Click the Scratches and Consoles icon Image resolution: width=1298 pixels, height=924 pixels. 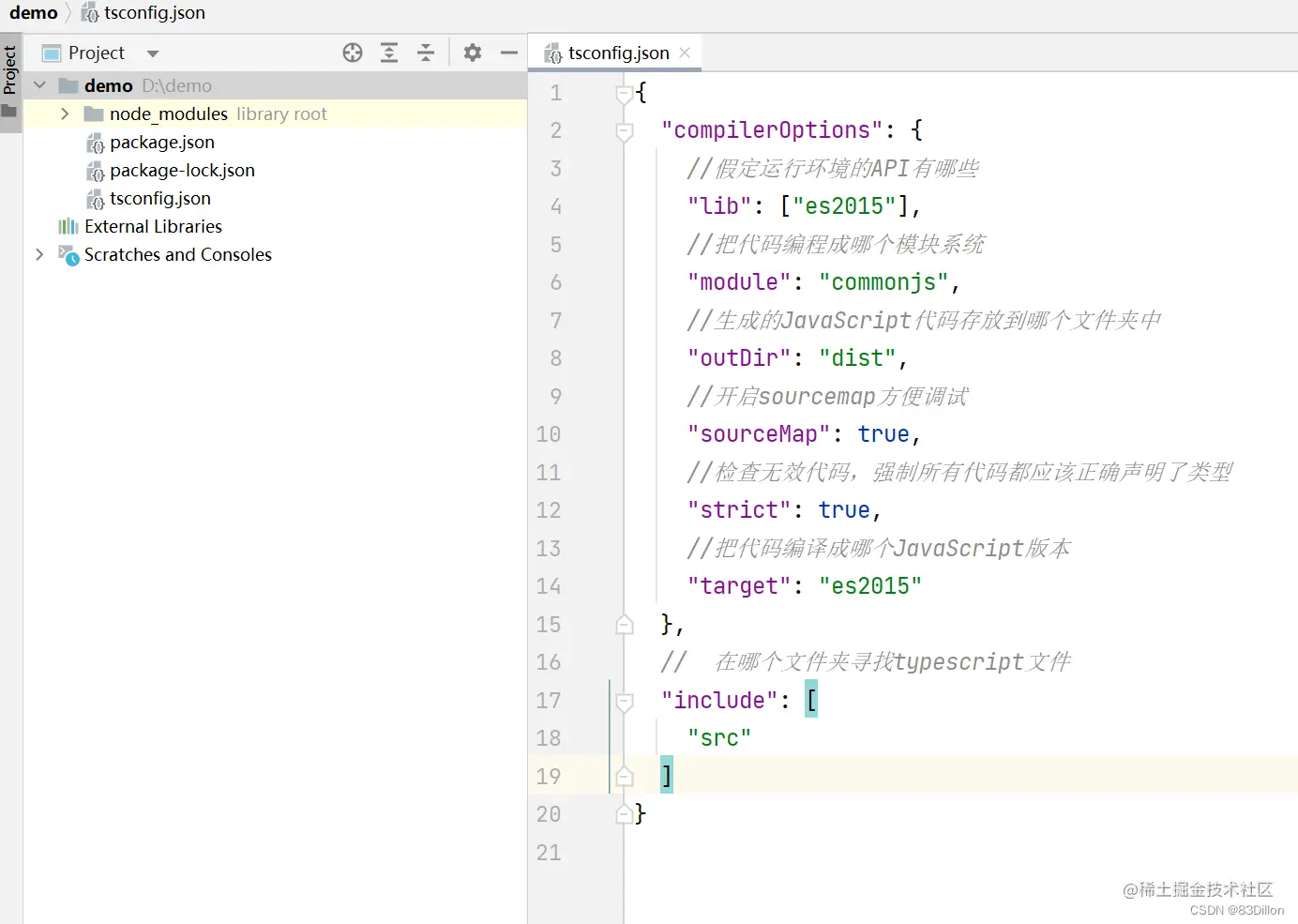(68, 254)
